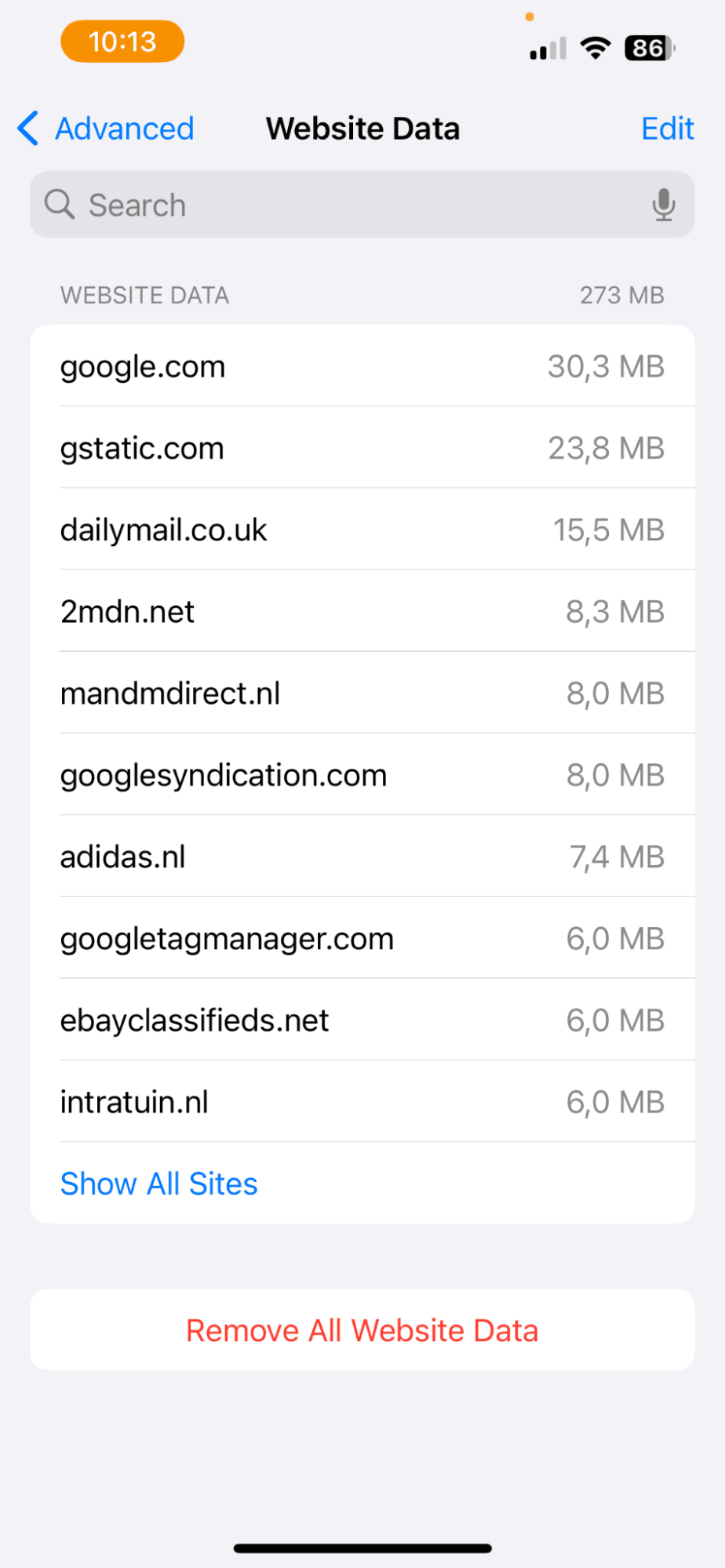Tap the 2mdn.net entry
This screenshot has width=725, height=1568.
[x=362, y=611]
